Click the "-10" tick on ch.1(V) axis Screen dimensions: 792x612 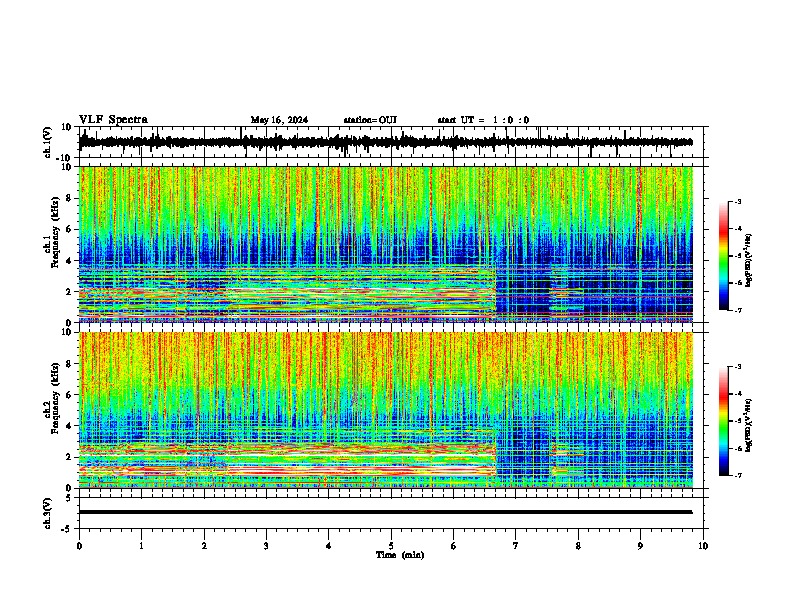(x=65, y=158)
